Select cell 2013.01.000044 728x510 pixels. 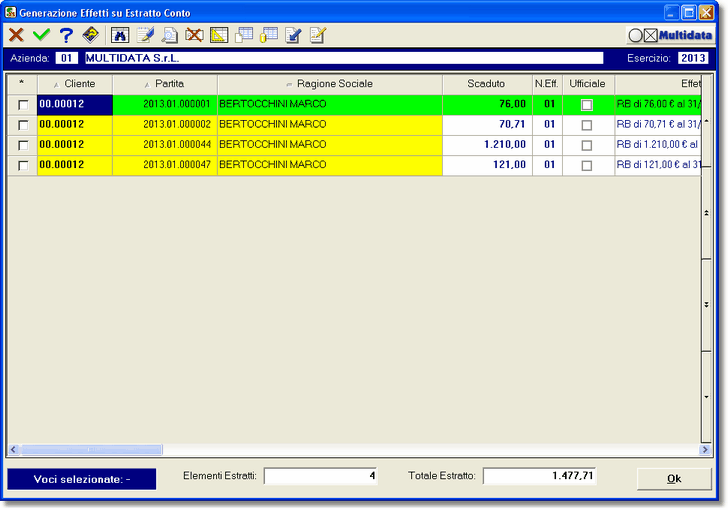(x=165, y=145)
